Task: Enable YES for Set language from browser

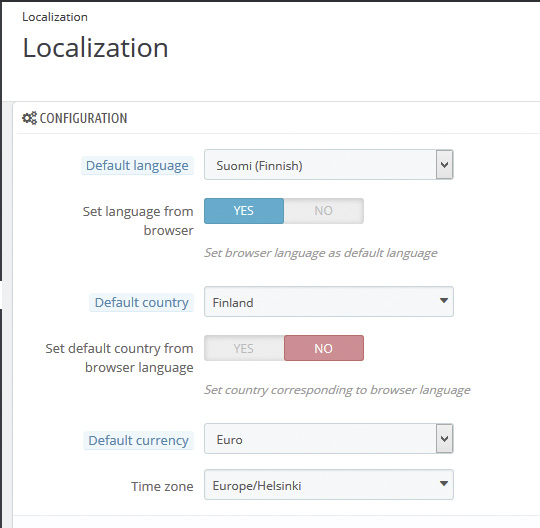Action: click(244, 211)
